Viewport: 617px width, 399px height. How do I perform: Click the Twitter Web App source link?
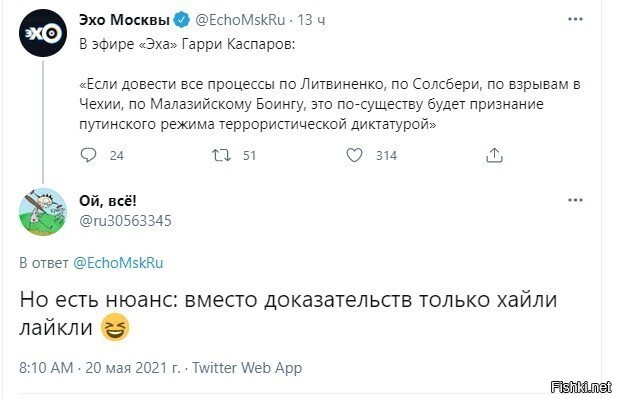click(247, 368)
